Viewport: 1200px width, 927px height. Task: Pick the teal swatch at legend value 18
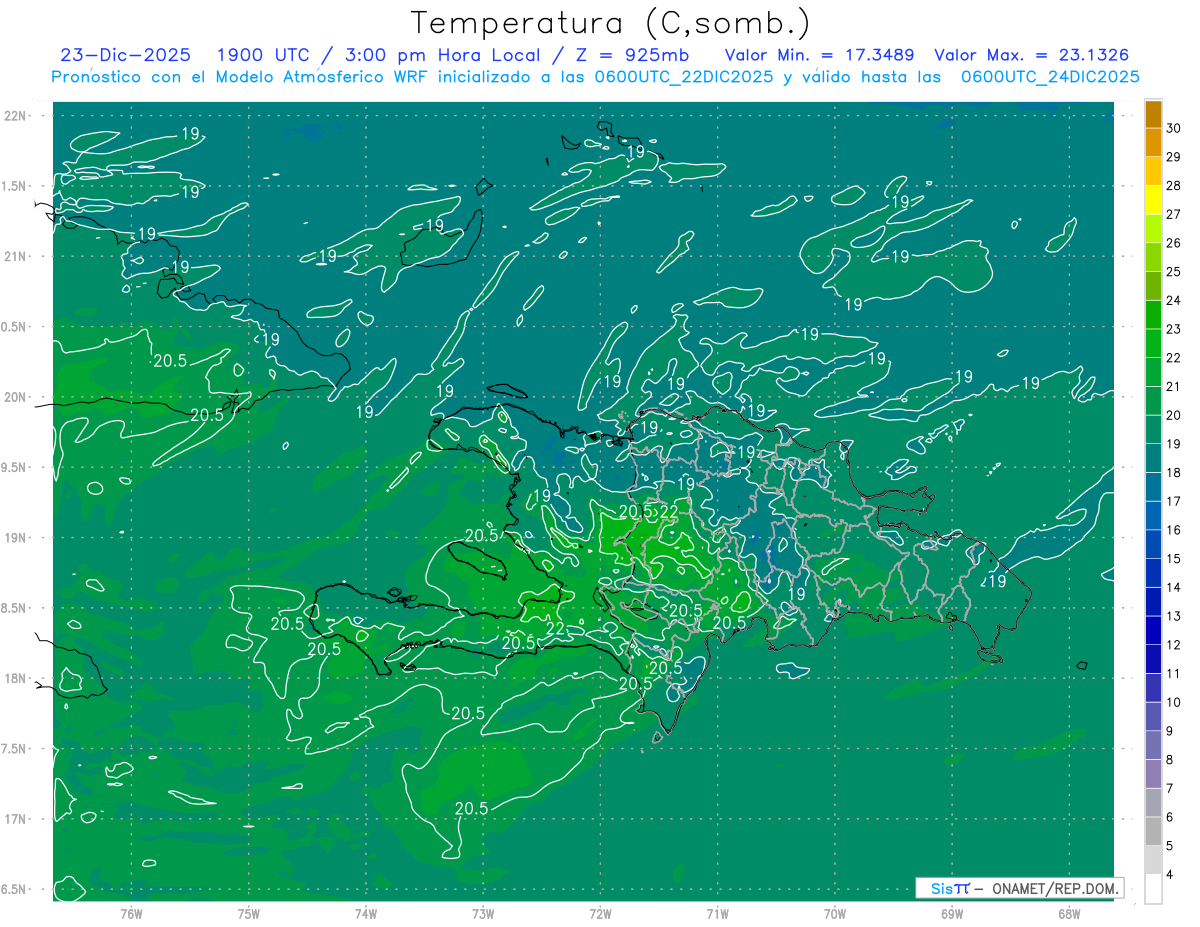[x=1153, y=459]
